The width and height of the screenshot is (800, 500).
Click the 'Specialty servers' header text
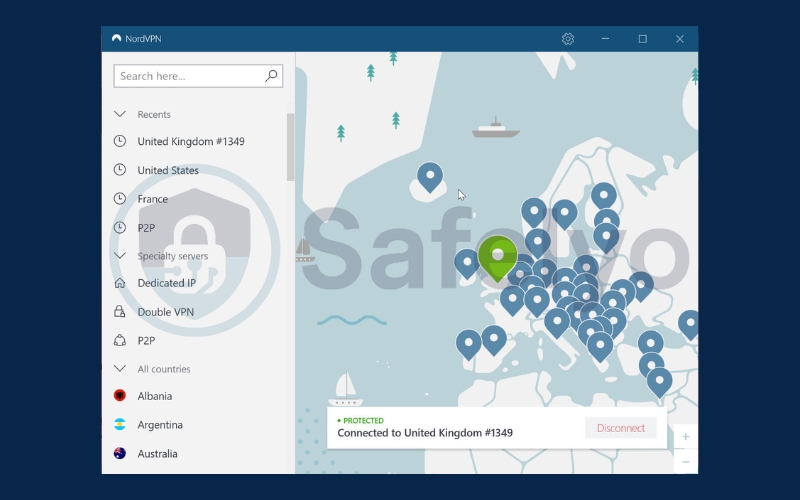pyautogui.click(x=172, y=256)
